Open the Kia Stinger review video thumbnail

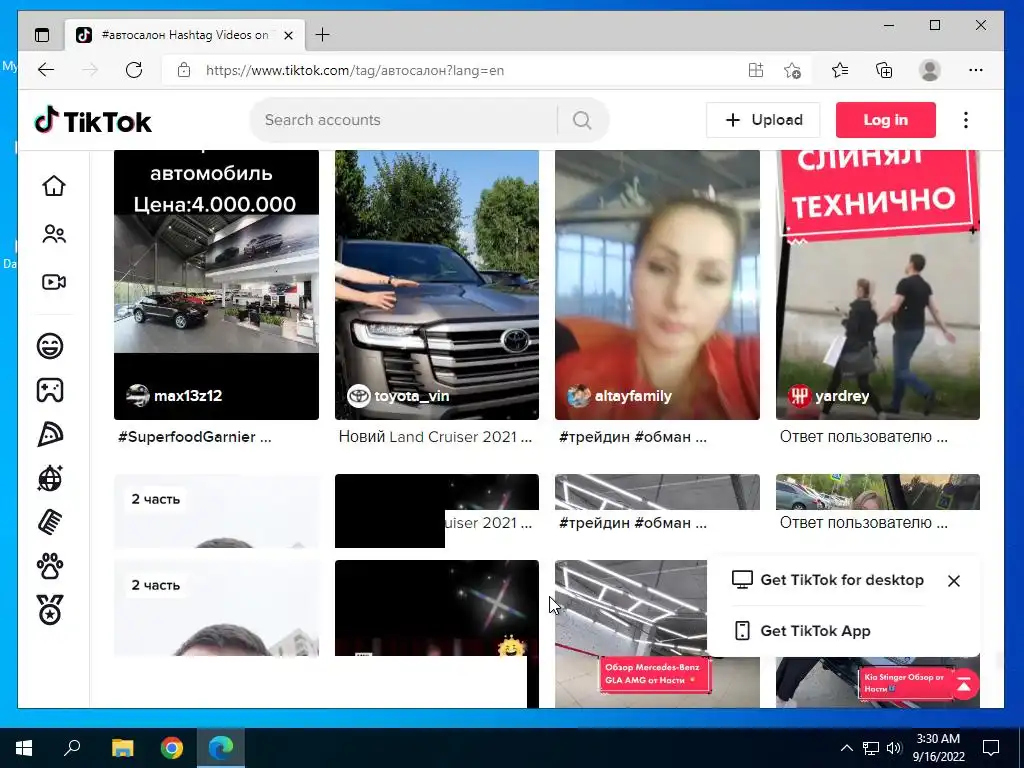[x=878, y=682]
